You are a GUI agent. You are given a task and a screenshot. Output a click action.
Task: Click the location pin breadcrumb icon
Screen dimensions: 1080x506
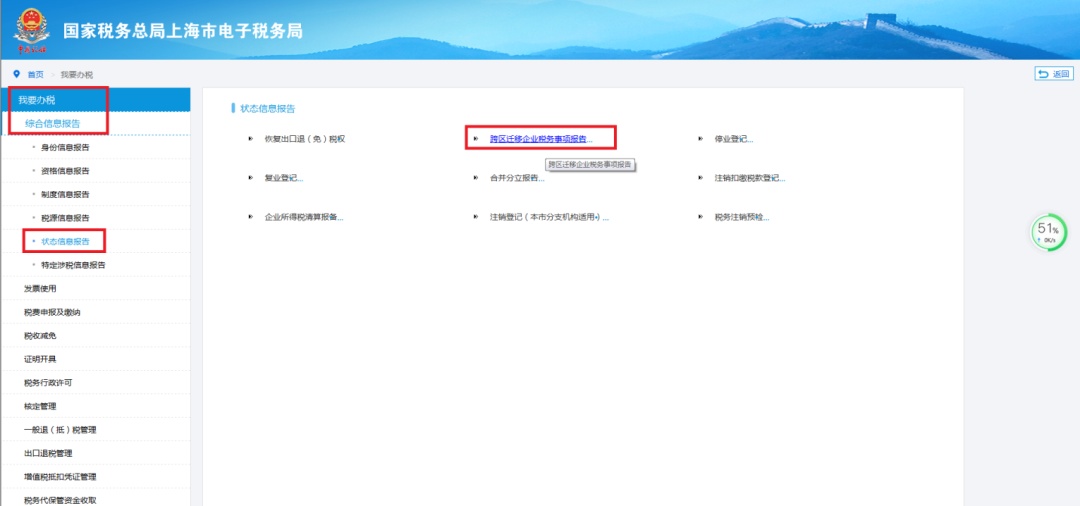pyautogui.click(x=17, y=74)
